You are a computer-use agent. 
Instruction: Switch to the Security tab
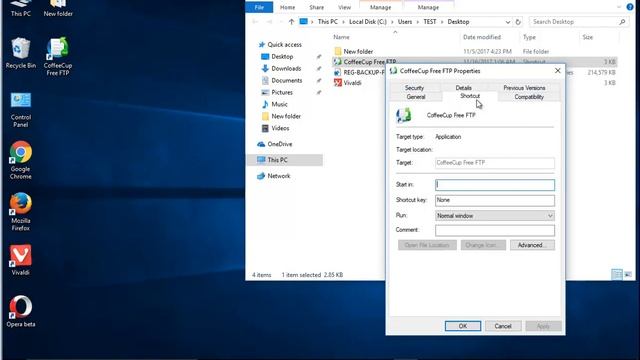(x=414, y=88)
